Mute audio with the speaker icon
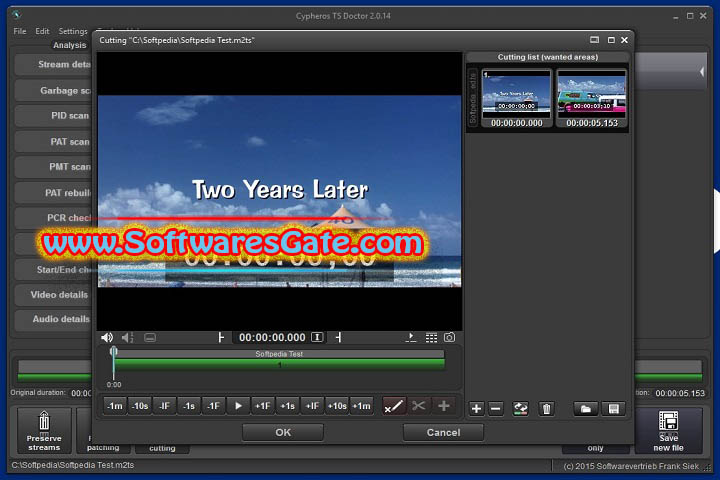 (107, 338)
